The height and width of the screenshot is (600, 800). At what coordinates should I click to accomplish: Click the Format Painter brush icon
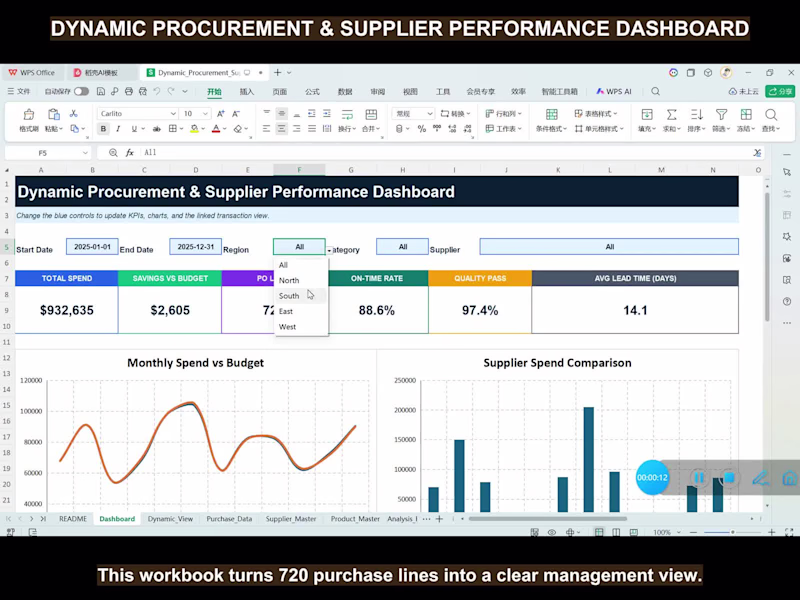click(x=29, y=114)
